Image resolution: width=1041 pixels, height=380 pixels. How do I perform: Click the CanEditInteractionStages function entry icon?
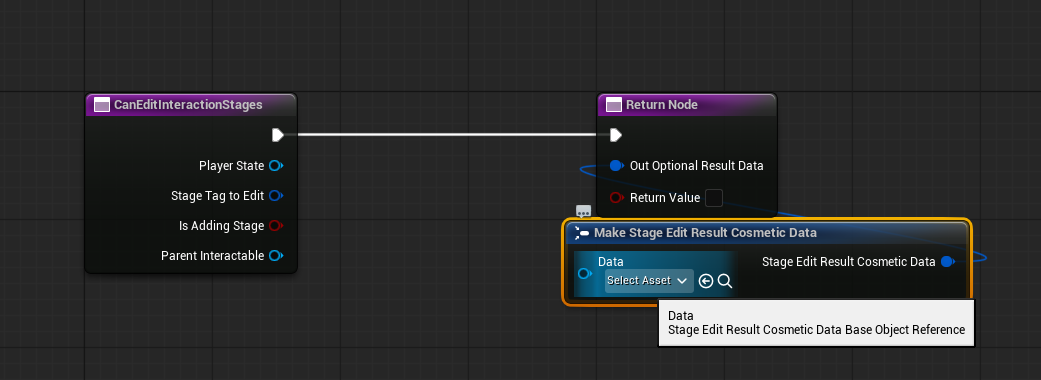(102, 105)
